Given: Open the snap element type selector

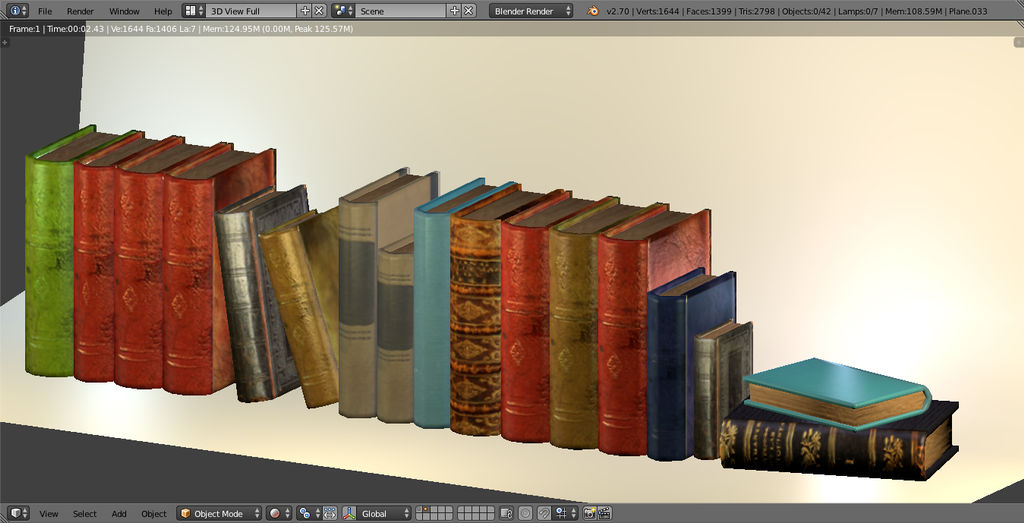Looking at the screenshot, I should pos(565,513).
